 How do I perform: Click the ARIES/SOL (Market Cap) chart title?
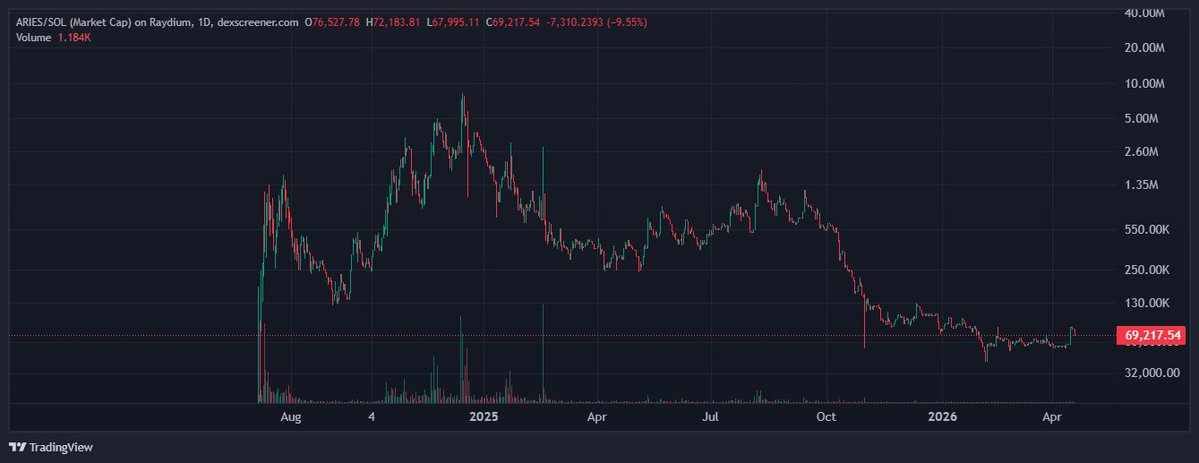pos(158,22)
